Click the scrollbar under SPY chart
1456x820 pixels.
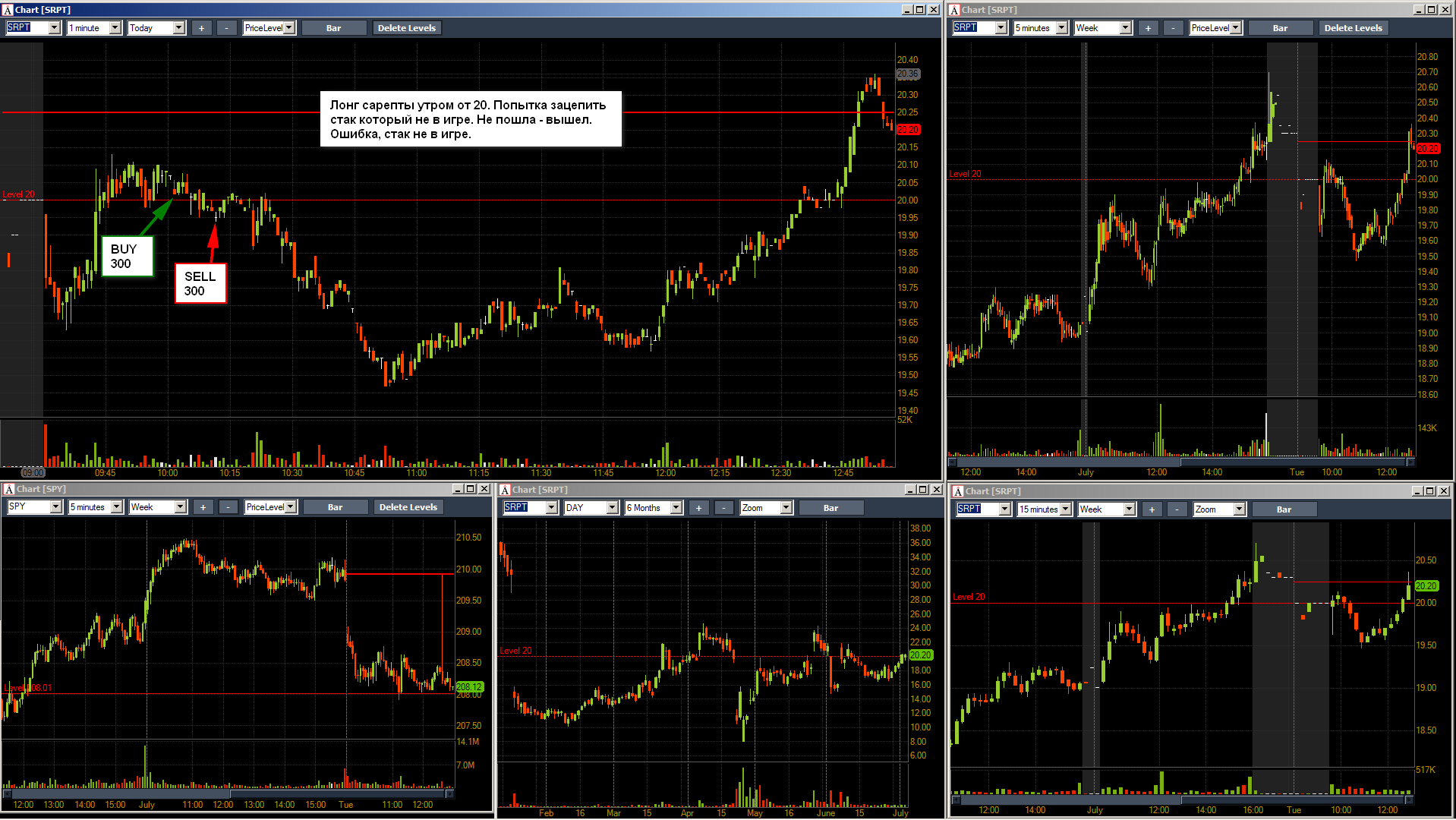tap(228, 794)
